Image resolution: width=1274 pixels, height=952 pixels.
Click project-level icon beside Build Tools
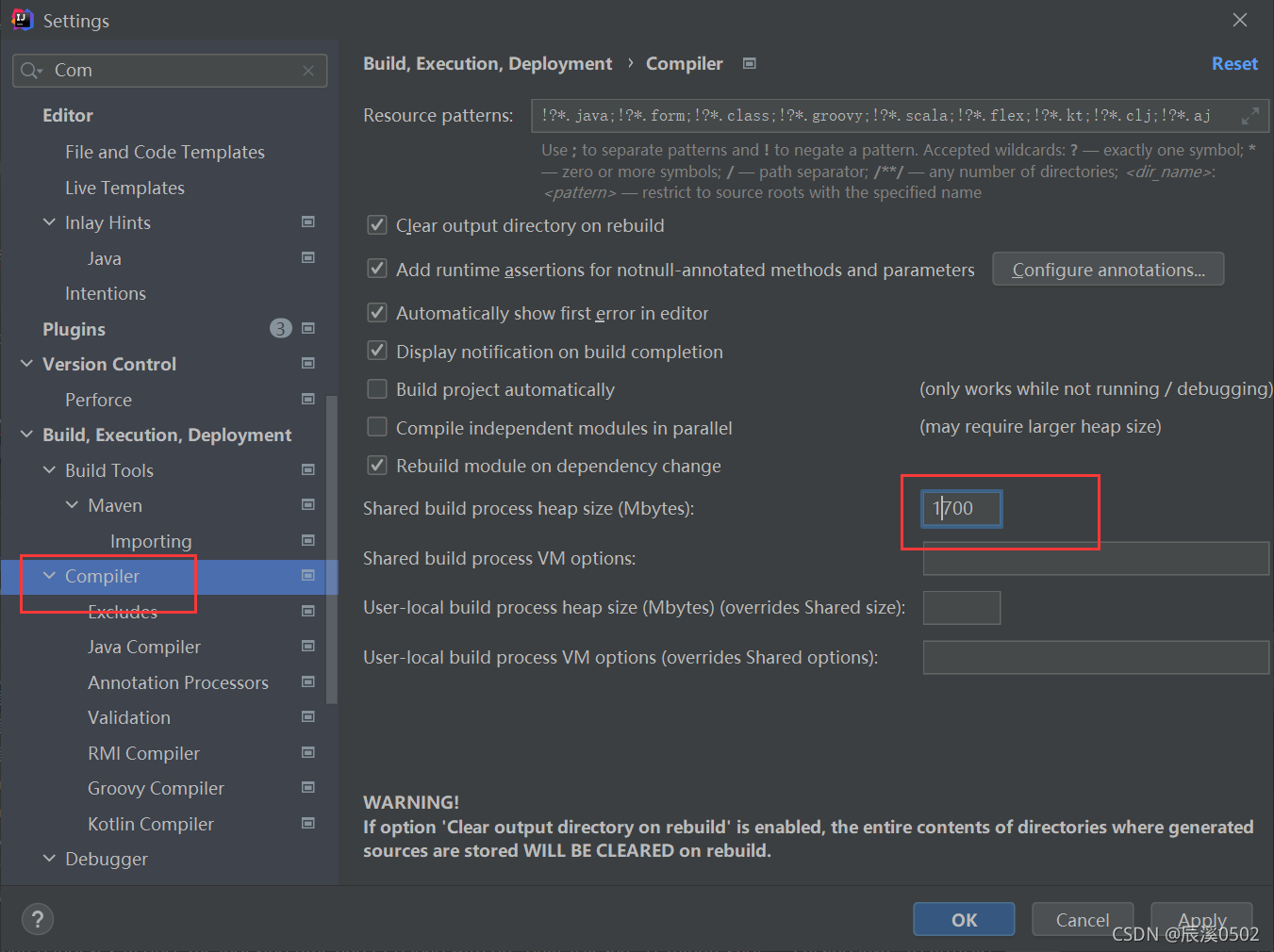[x=307, y=469]
